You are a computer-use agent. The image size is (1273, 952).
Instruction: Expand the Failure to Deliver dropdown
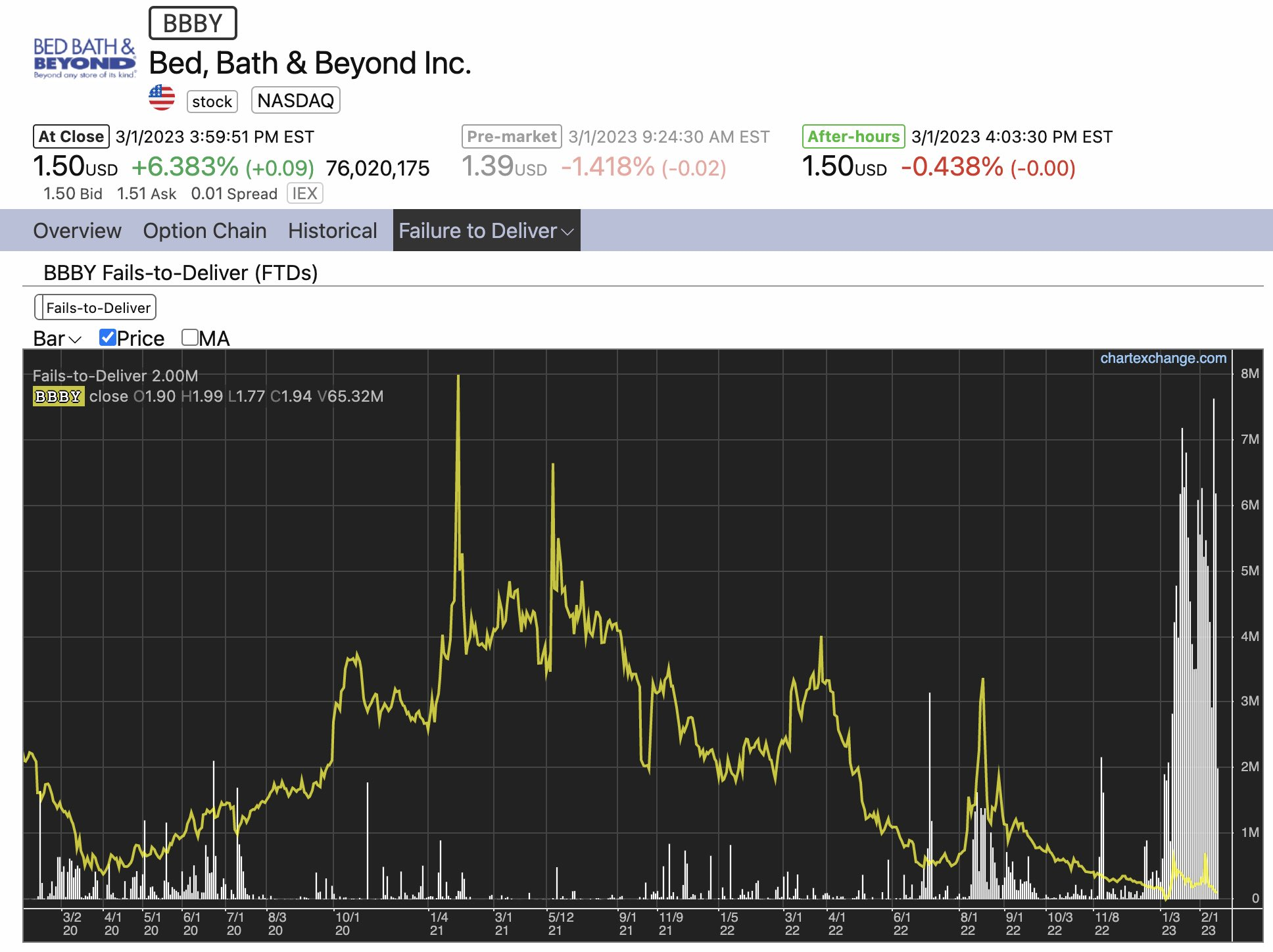pos(486,231)
